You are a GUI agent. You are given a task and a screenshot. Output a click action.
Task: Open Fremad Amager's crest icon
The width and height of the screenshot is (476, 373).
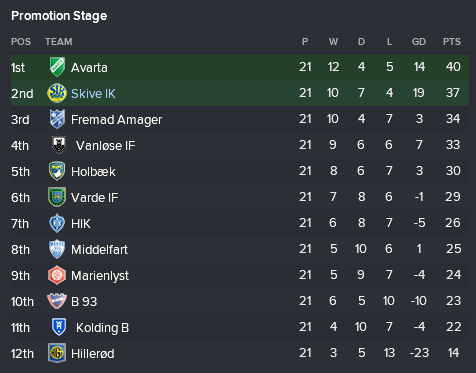tap(57, 119)
